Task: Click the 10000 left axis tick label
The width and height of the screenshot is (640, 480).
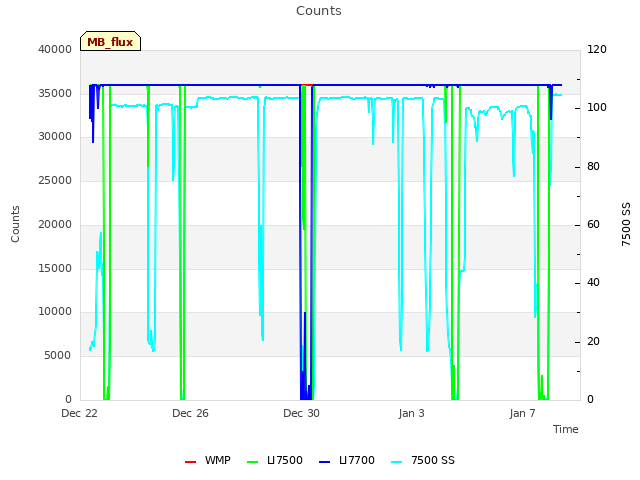Action: point(55,312)
